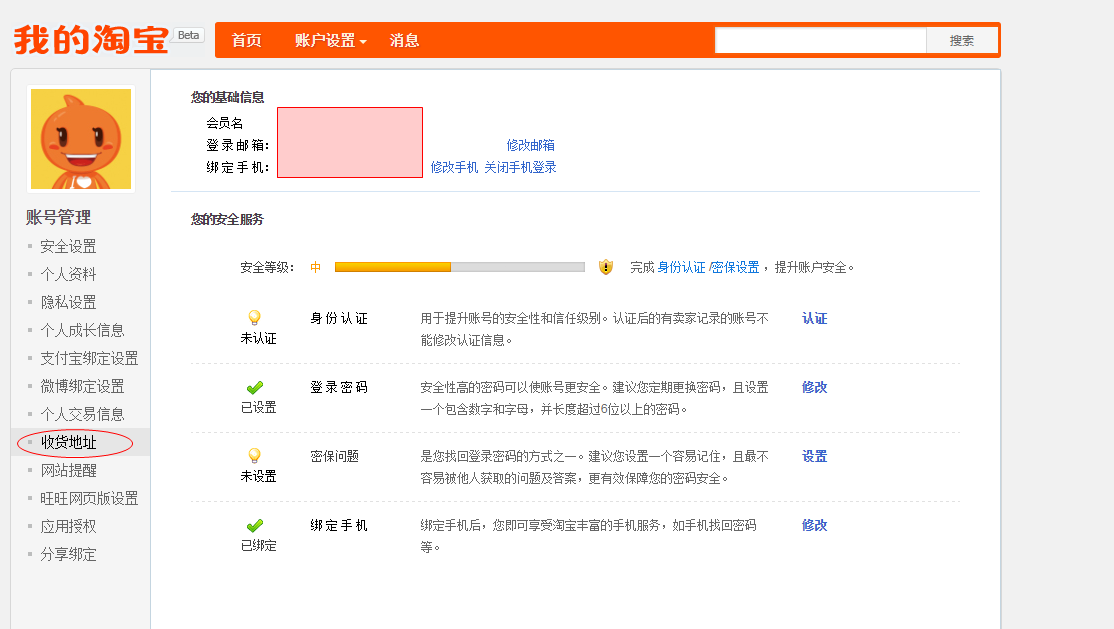Image resolution: width=1114 pixels, height=629 pixels.
Task: Click the 您的安全服务 section heading
Action: click(227, 220)
